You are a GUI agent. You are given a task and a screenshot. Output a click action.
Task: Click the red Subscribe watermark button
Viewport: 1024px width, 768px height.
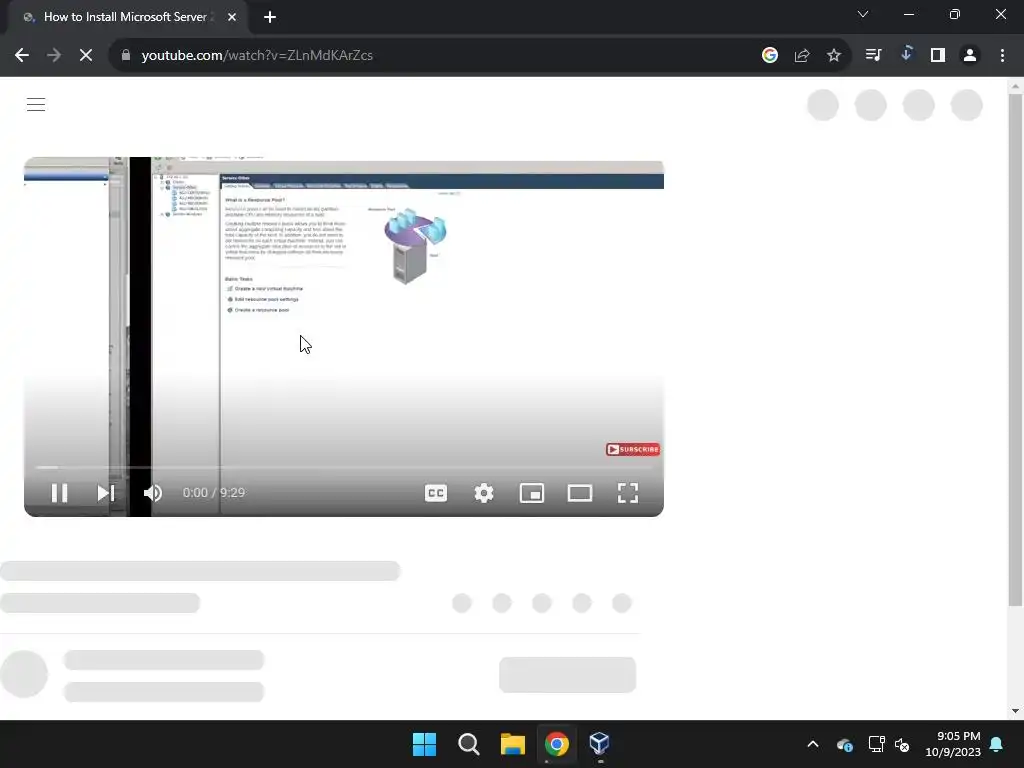pyautogui.click(x=633, y=449)
